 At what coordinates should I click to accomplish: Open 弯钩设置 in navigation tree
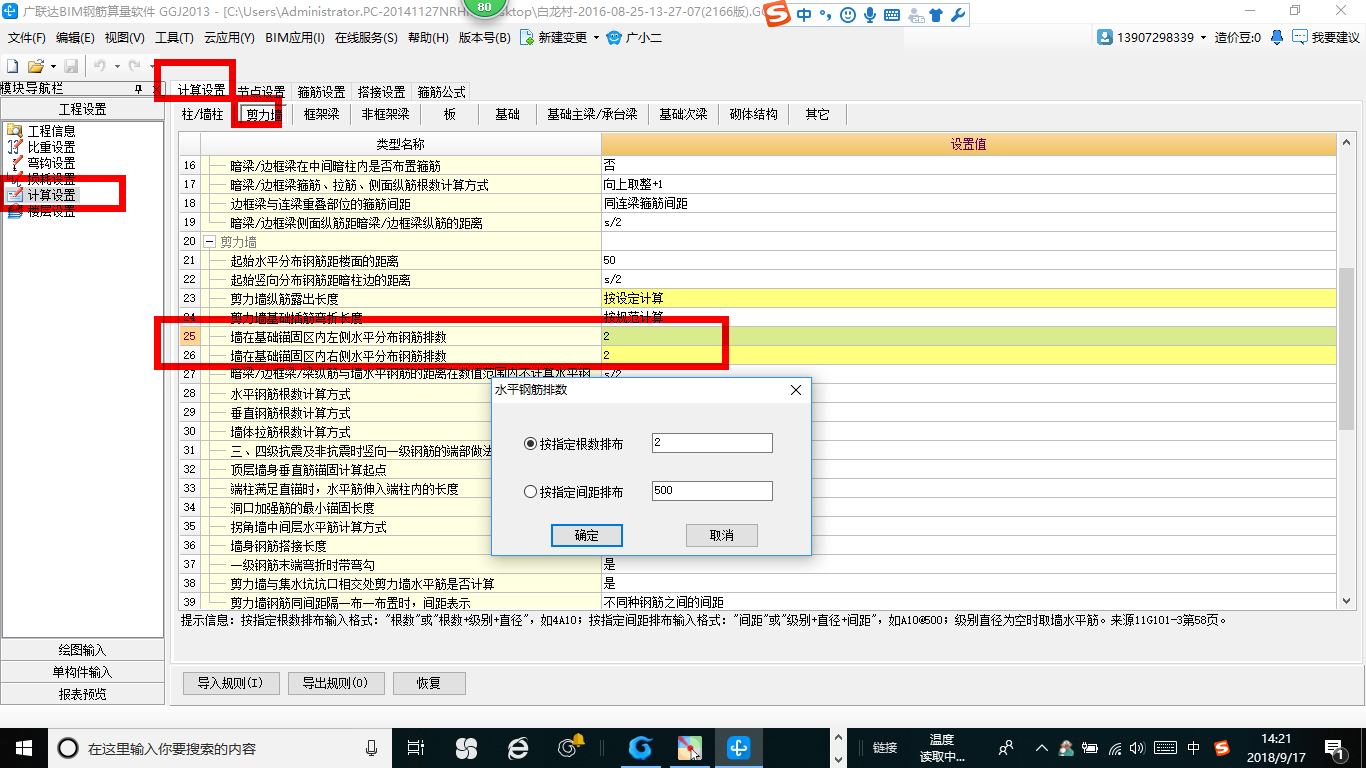tap(50, 163)
